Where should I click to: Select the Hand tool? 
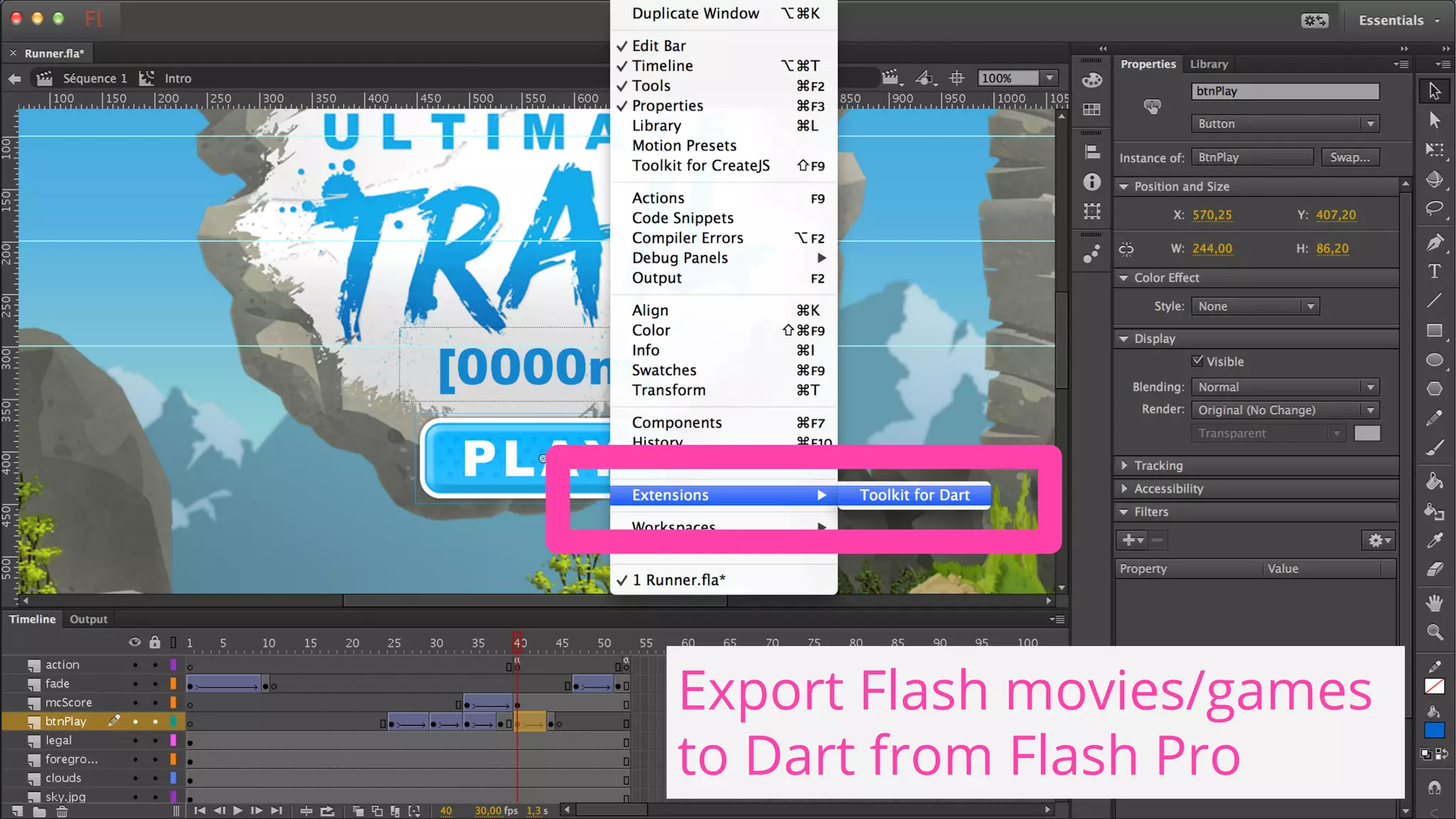[x=1435, y=603]
